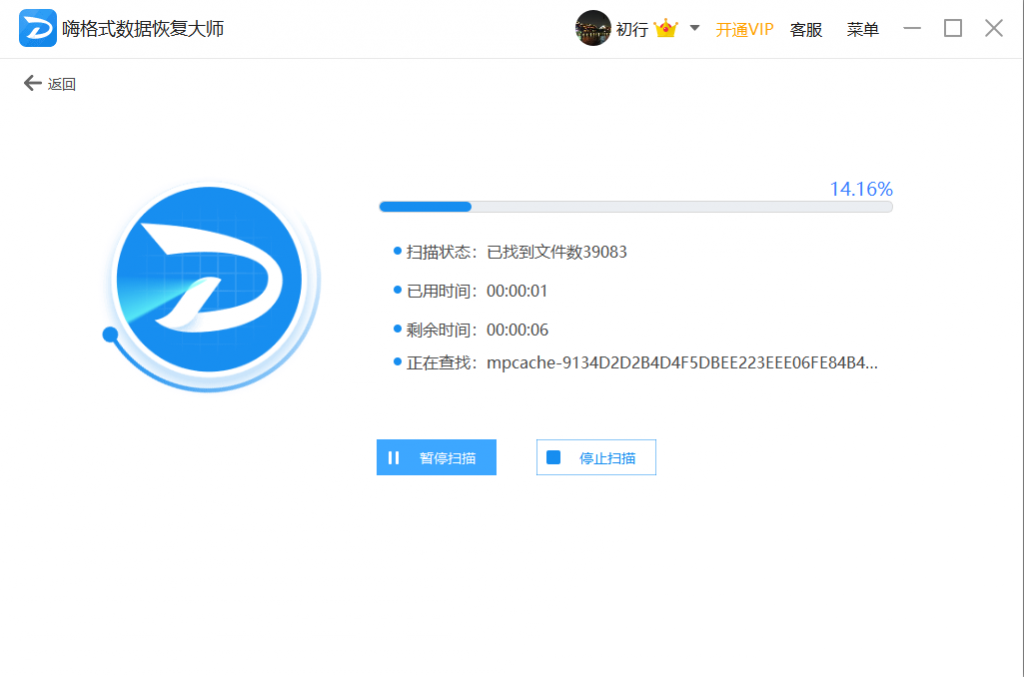Click the 暂停扫描 pause scan button

point(436,458)
